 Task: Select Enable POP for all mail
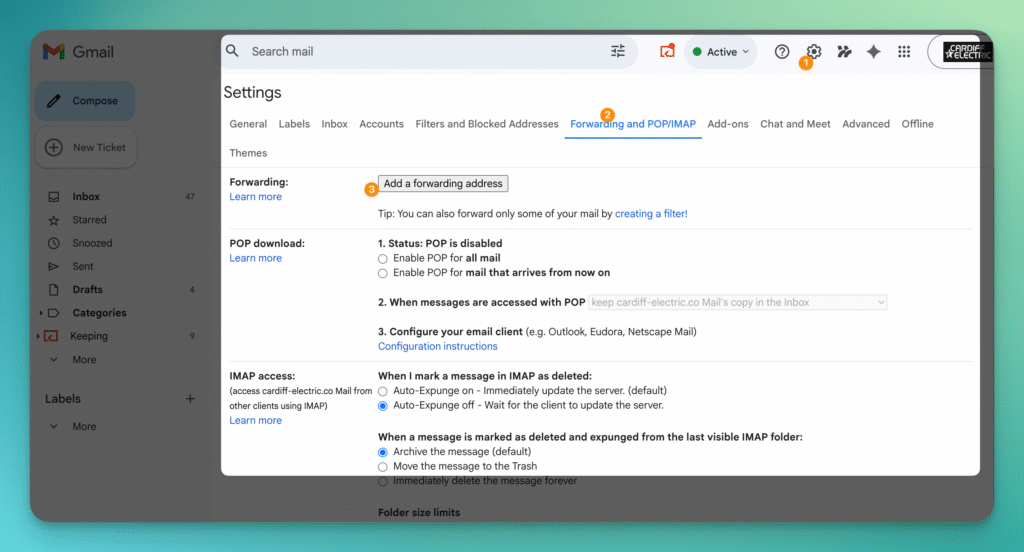[x=383, y=259]
